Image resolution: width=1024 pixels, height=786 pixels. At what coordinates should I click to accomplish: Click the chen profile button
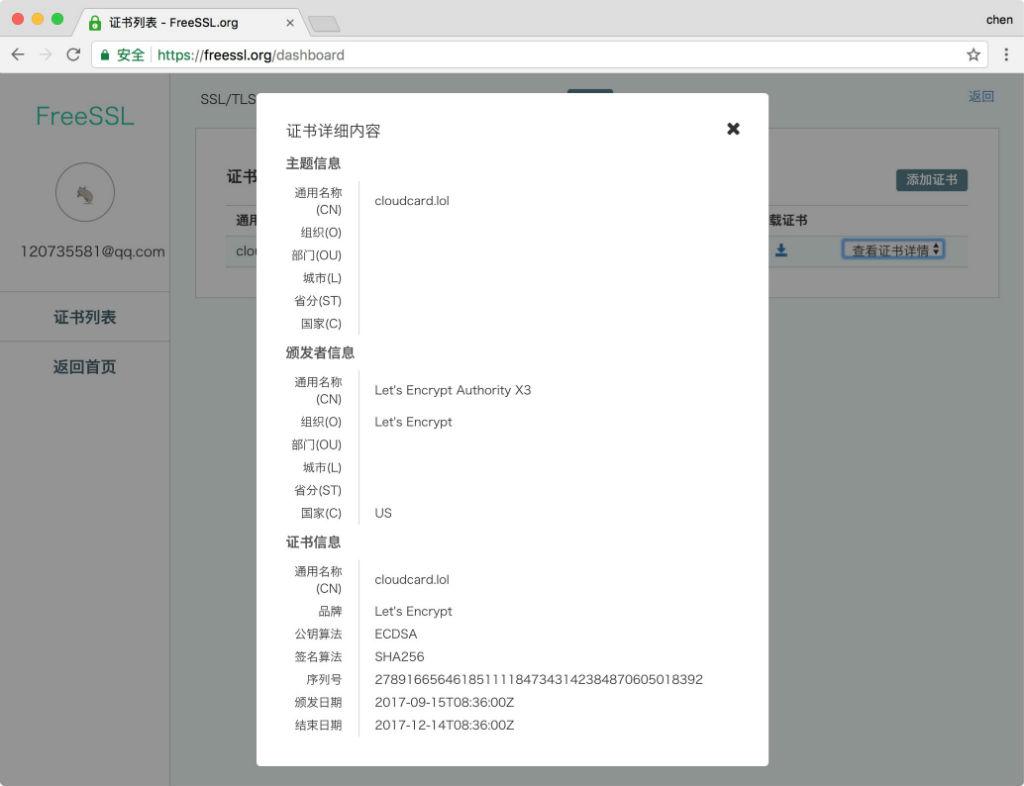point(998,19)
